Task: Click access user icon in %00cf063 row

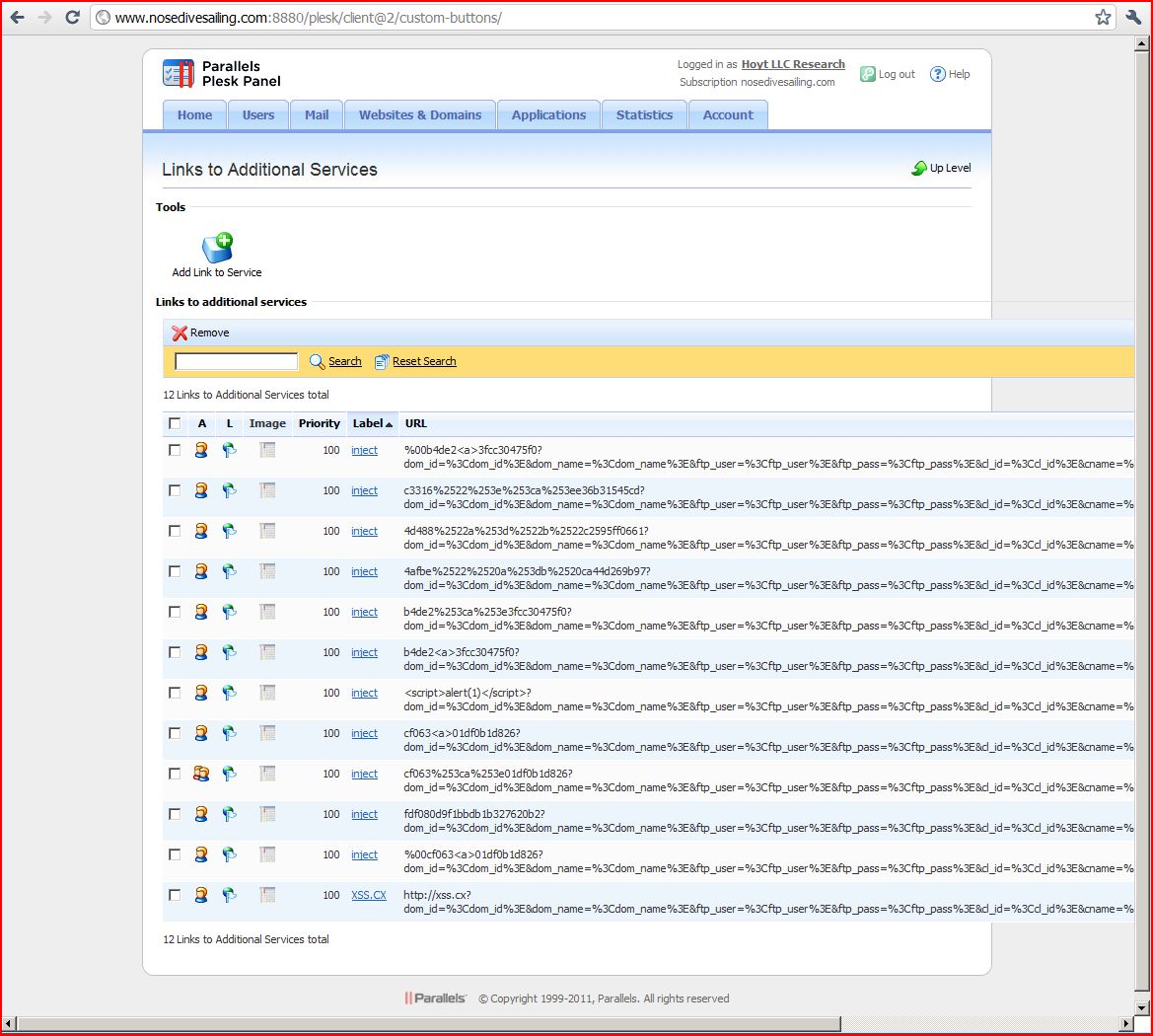Action: [x=201, y=854]
